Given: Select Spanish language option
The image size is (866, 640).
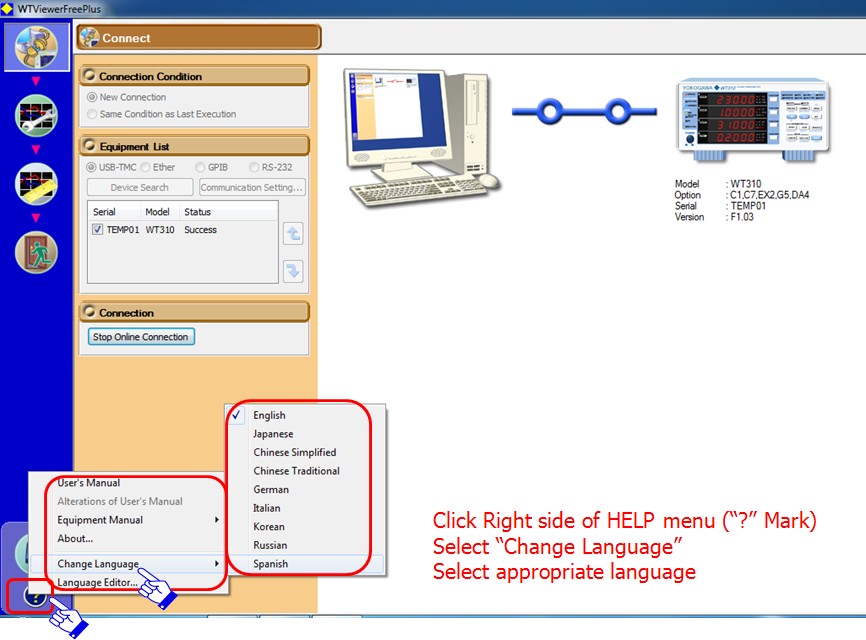Looking at the screenshot, I should 305,564.
